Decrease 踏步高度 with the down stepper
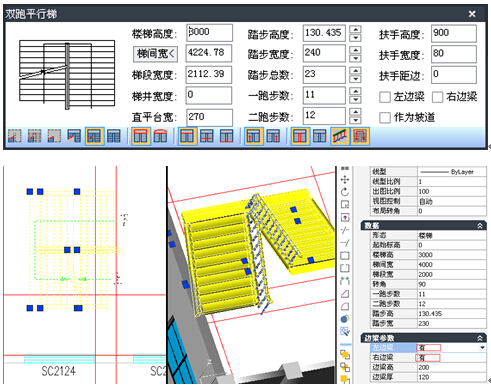Viewport: 491px width, 389px height. [x=356, y=38]
